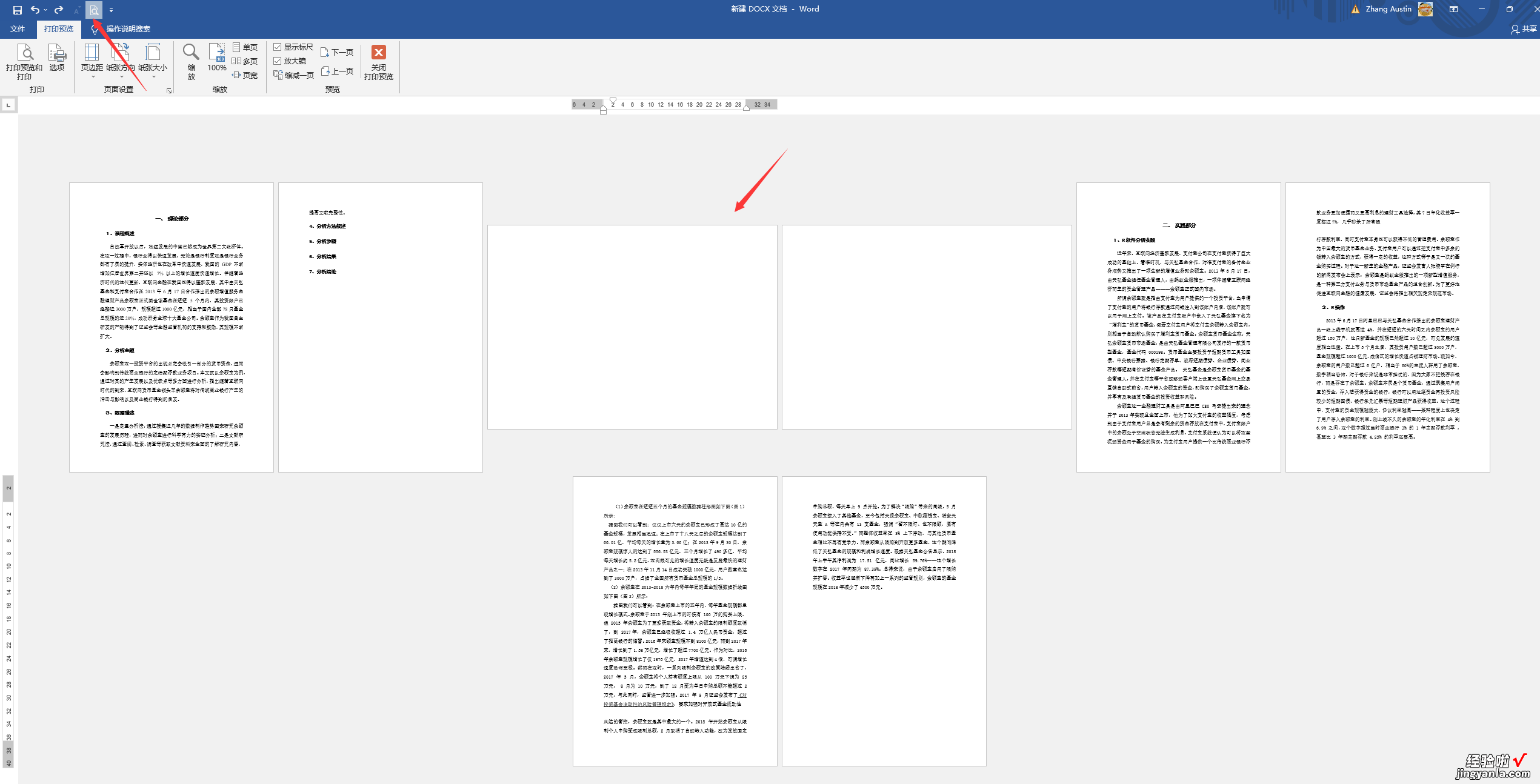Open the Zhang Austin account menu
This screenshot has width=1540, height=784.
pyautogui.click(x=1388, y=9)
